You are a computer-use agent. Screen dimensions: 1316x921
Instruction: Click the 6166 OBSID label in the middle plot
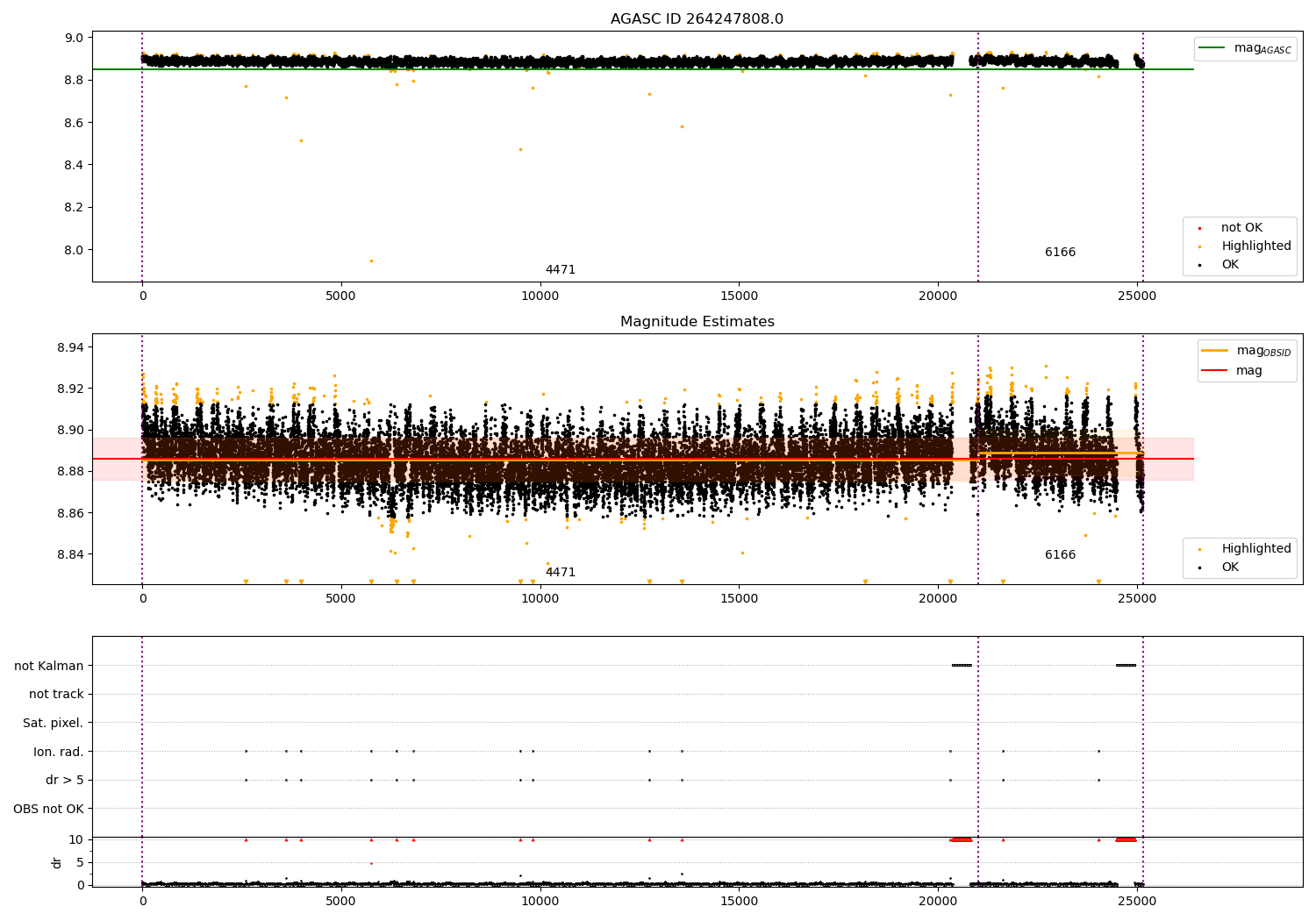(1060, 555)
